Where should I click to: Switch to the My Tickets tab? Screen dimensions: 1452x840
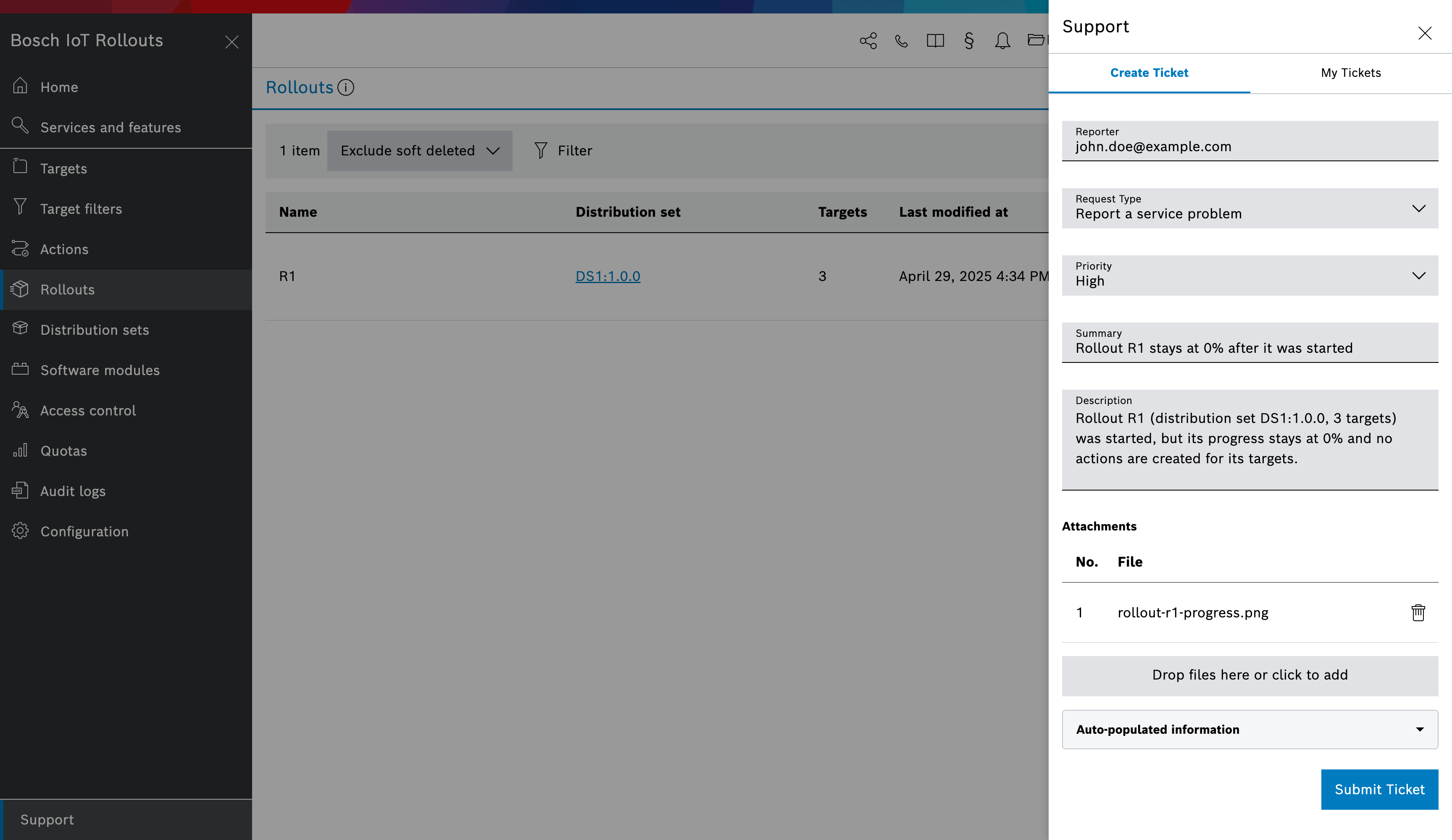tap(1351, 73)
